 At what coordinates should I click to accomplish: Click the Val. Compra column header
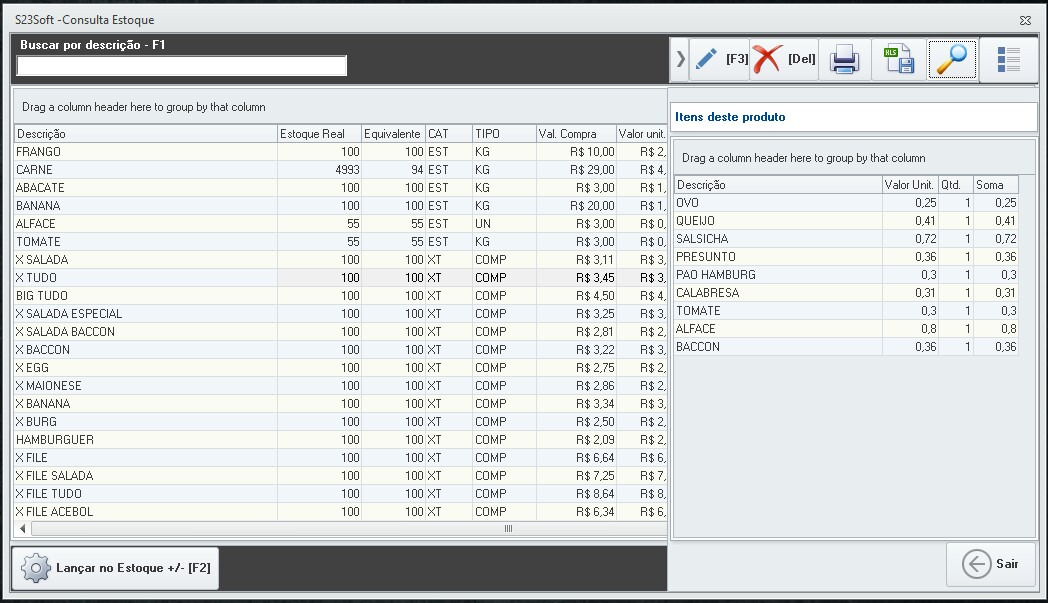(x=575, y=134)
